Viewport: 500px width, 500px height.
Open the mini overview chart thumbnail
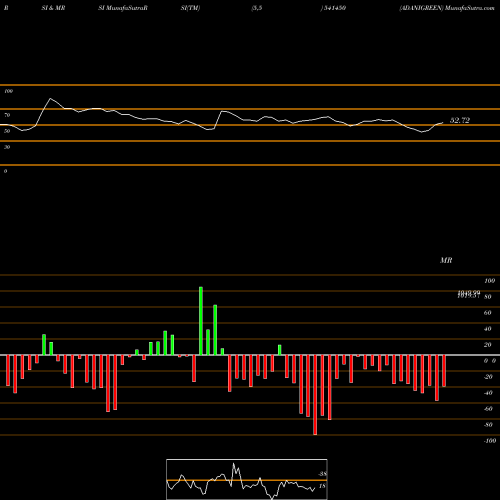point(247,479)
